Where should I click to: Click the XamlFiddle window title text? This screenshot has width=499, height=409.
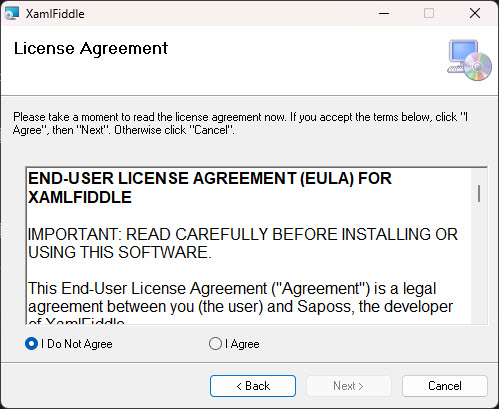click(55, 14)
